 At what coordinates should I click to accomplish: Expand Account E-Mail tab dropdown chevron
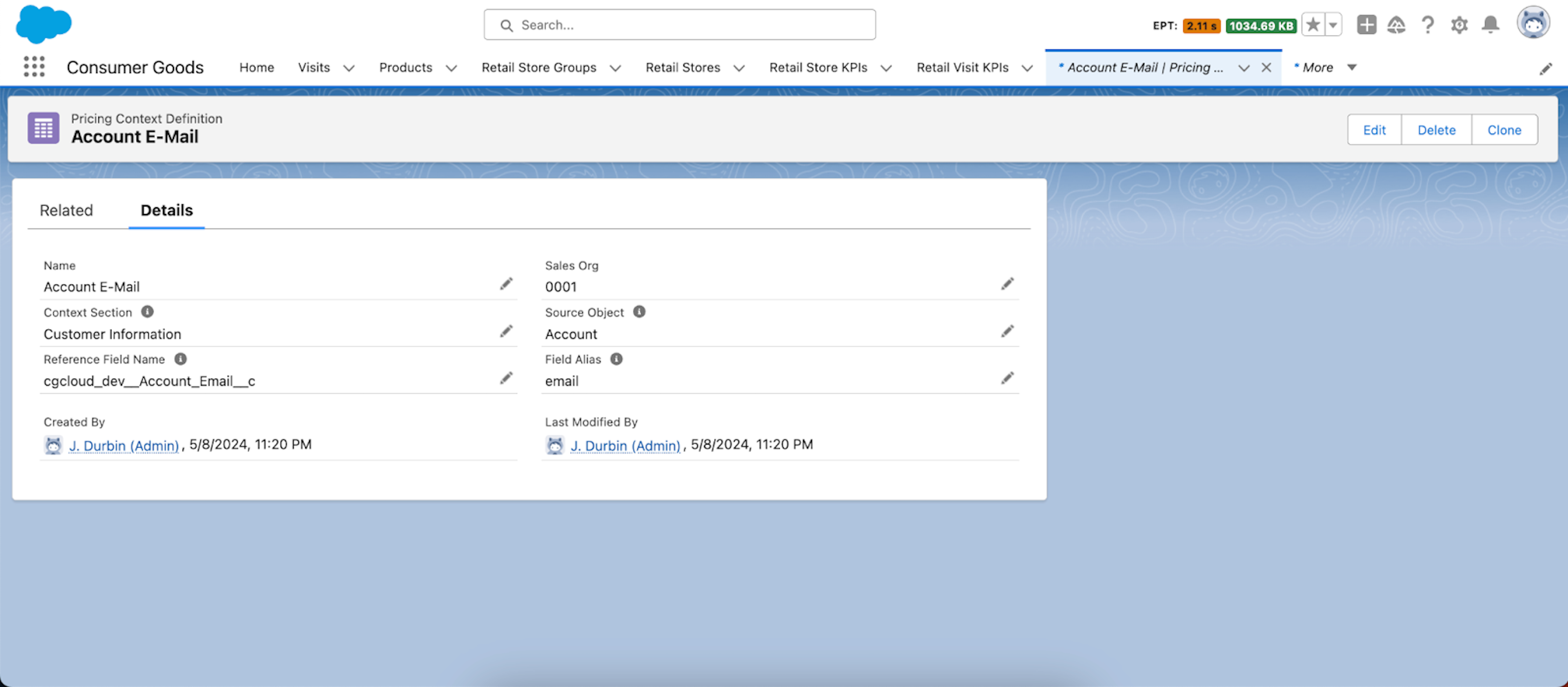click(x=1244, y=68)
